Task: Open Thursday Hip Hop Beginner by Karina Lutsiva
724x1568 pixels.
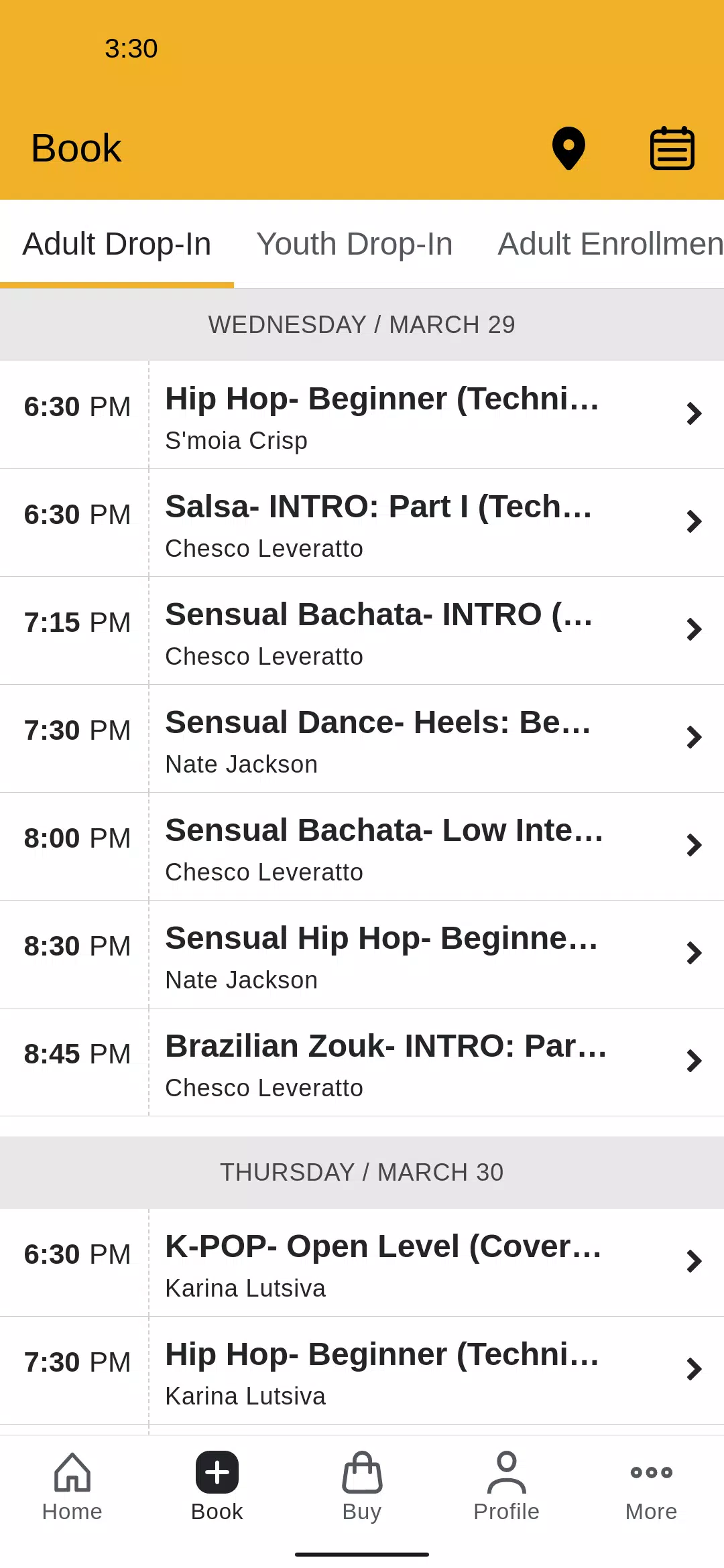Action: [362, 1371]
